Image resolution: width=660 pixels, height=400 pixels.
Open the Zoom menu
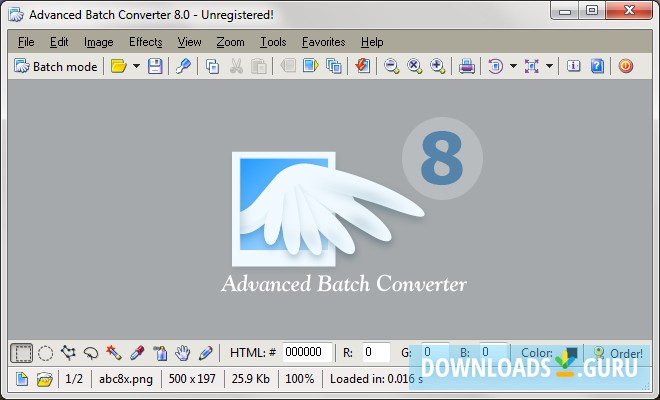point(230,42)
